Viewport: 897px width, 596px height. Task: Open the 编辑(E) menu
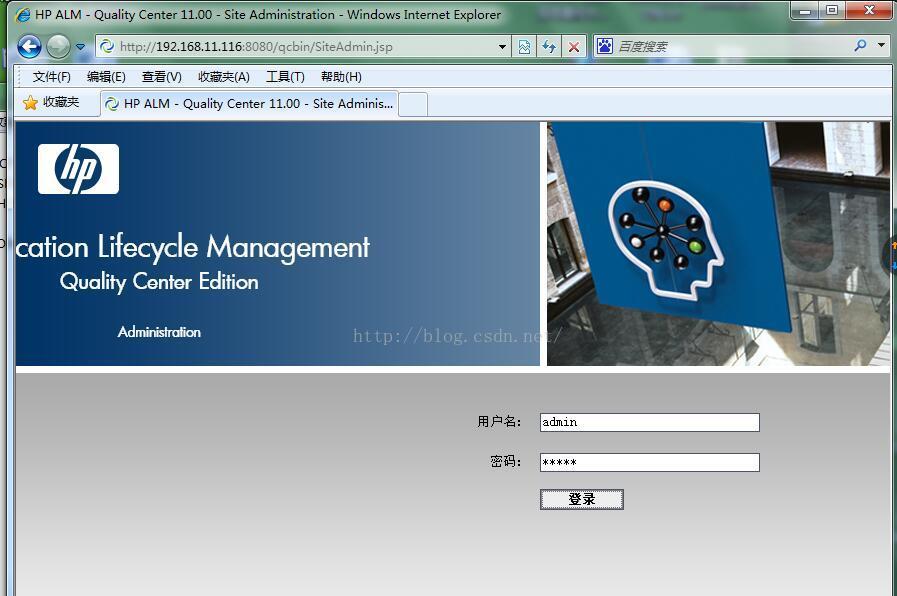[106, 77]
